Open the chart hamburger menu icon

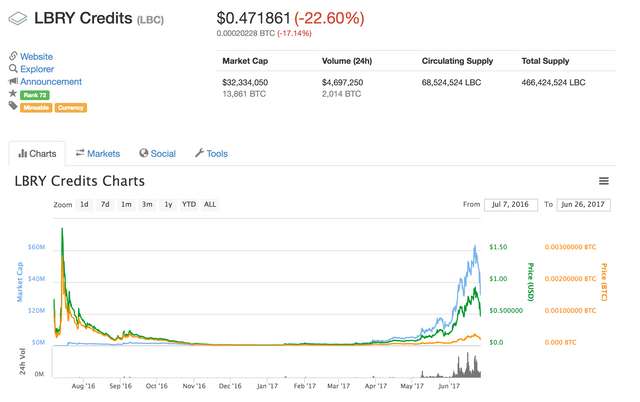pyautogui.click(x=604, y=181)
